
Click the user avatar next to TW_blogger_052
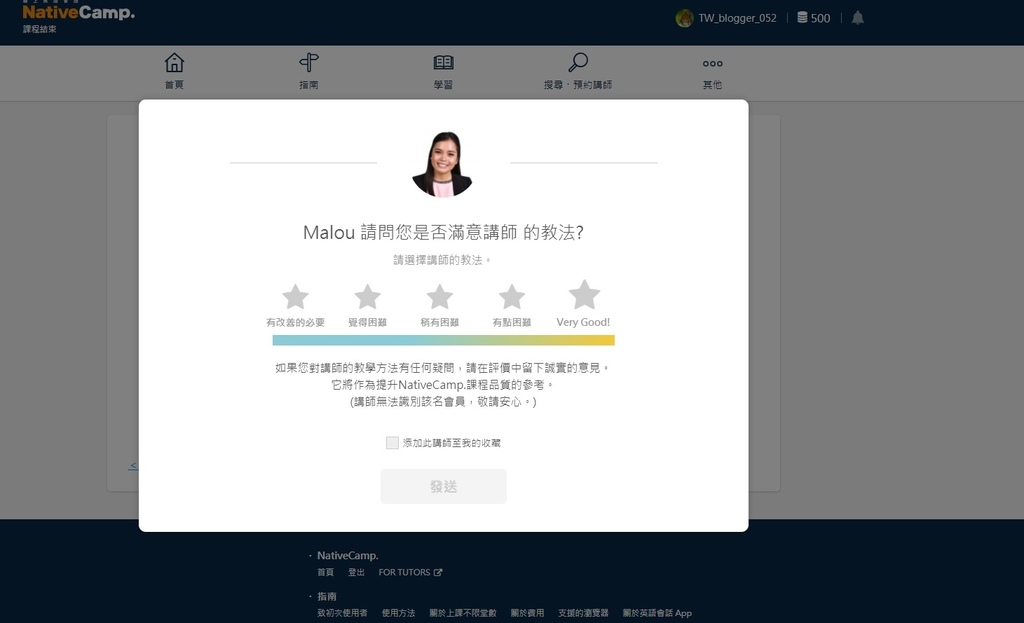pyautogui.click(x=684, y=18)
